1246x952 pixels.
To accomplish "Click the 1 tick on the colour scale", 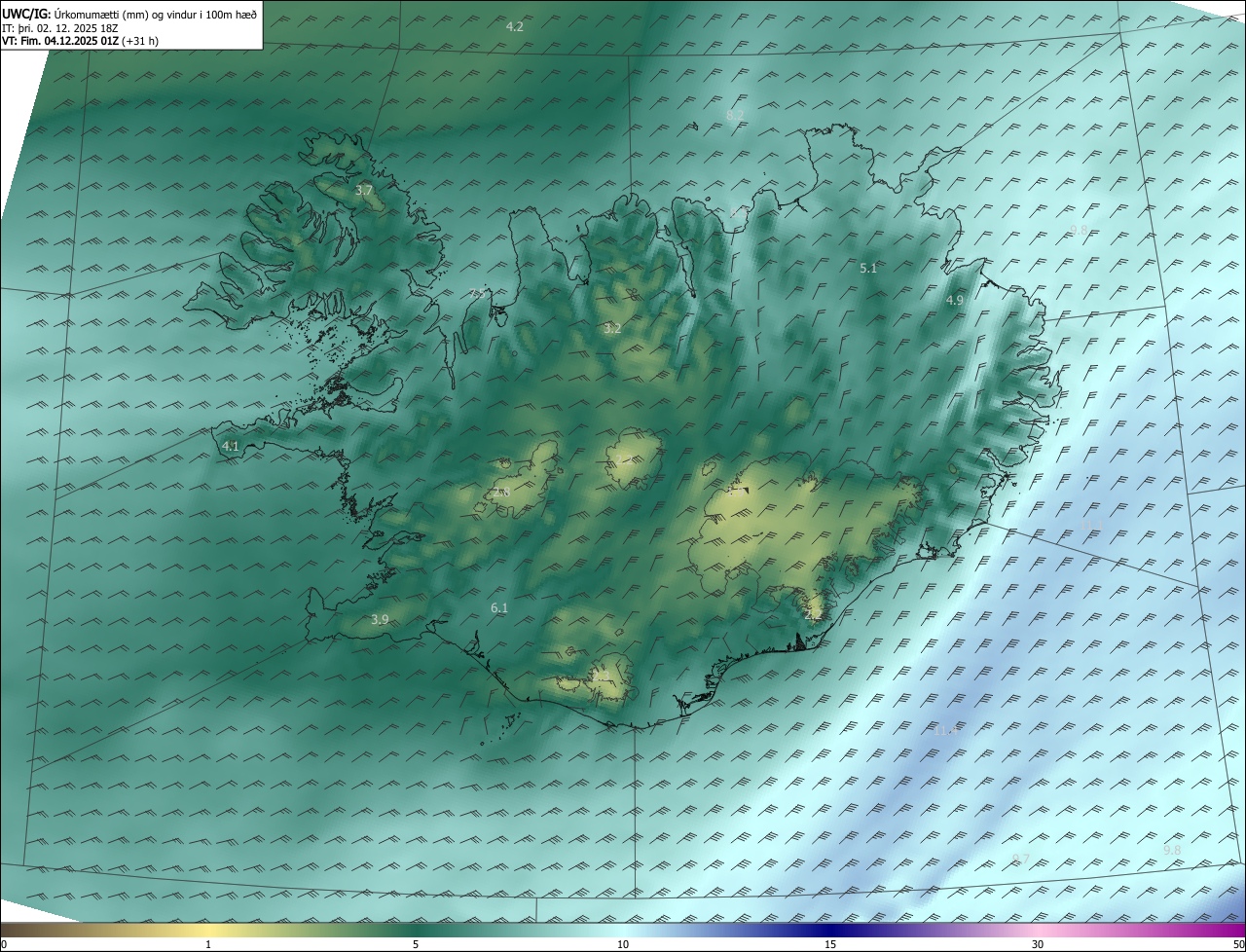I will coord(208,944).
